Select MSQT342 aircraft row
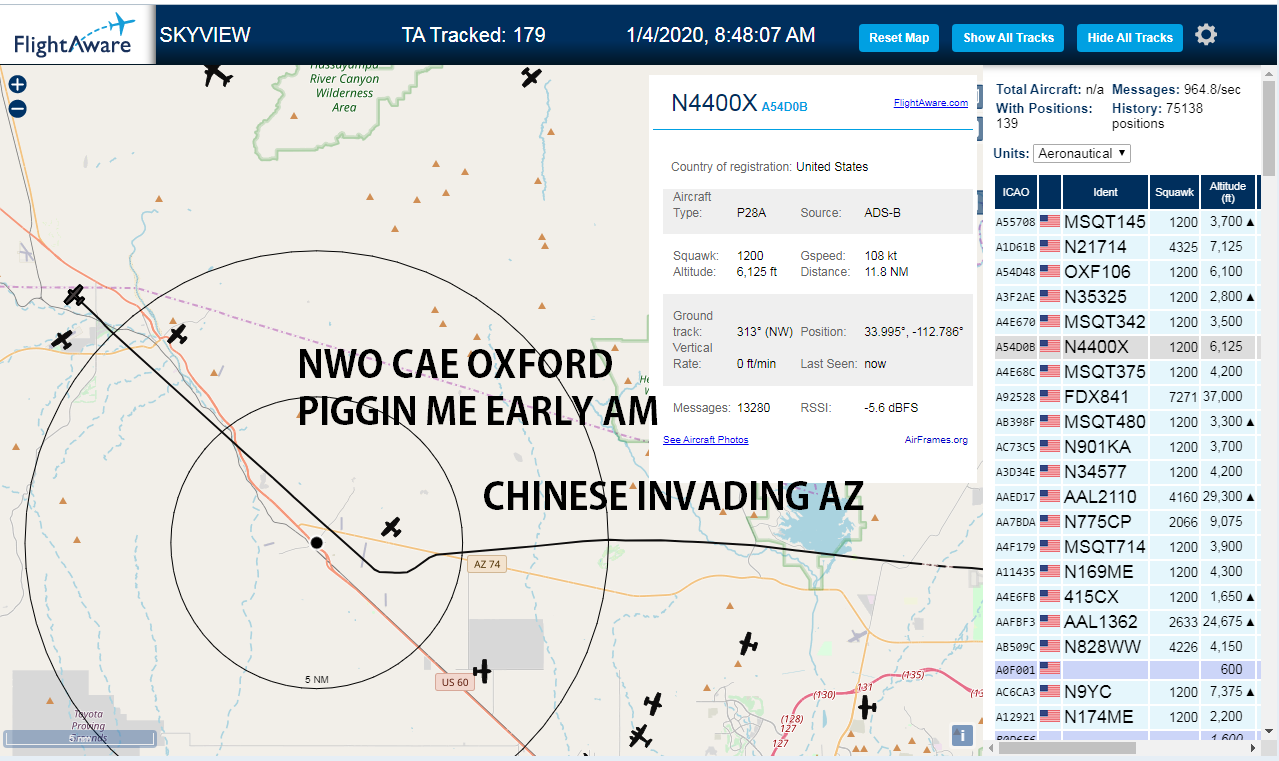Image resolution: width=1279 pixels, height=761 pixels. pos(1126,322)
